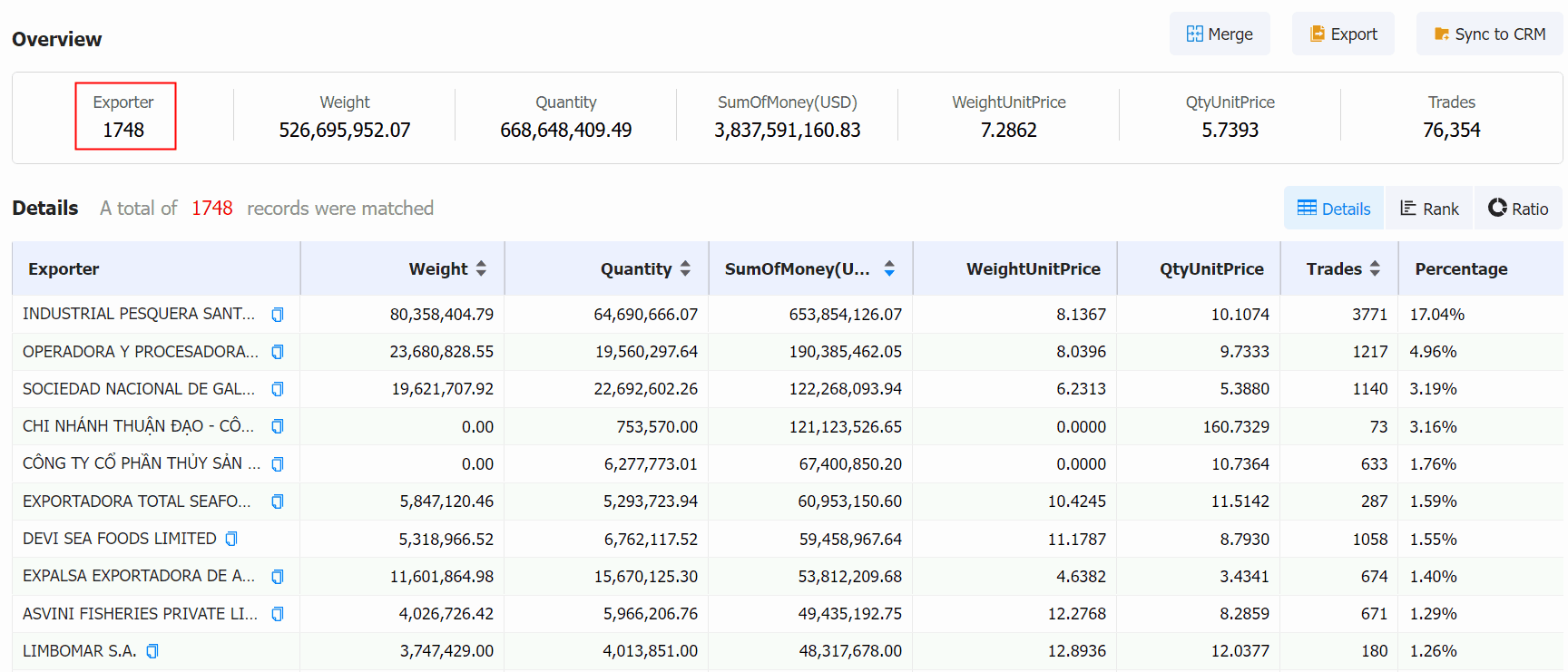Open ASVINI FISHERIES PRIVATE LI... exporter entry
This screenshot has width=1568, height=672.
[x=141, y=614]
